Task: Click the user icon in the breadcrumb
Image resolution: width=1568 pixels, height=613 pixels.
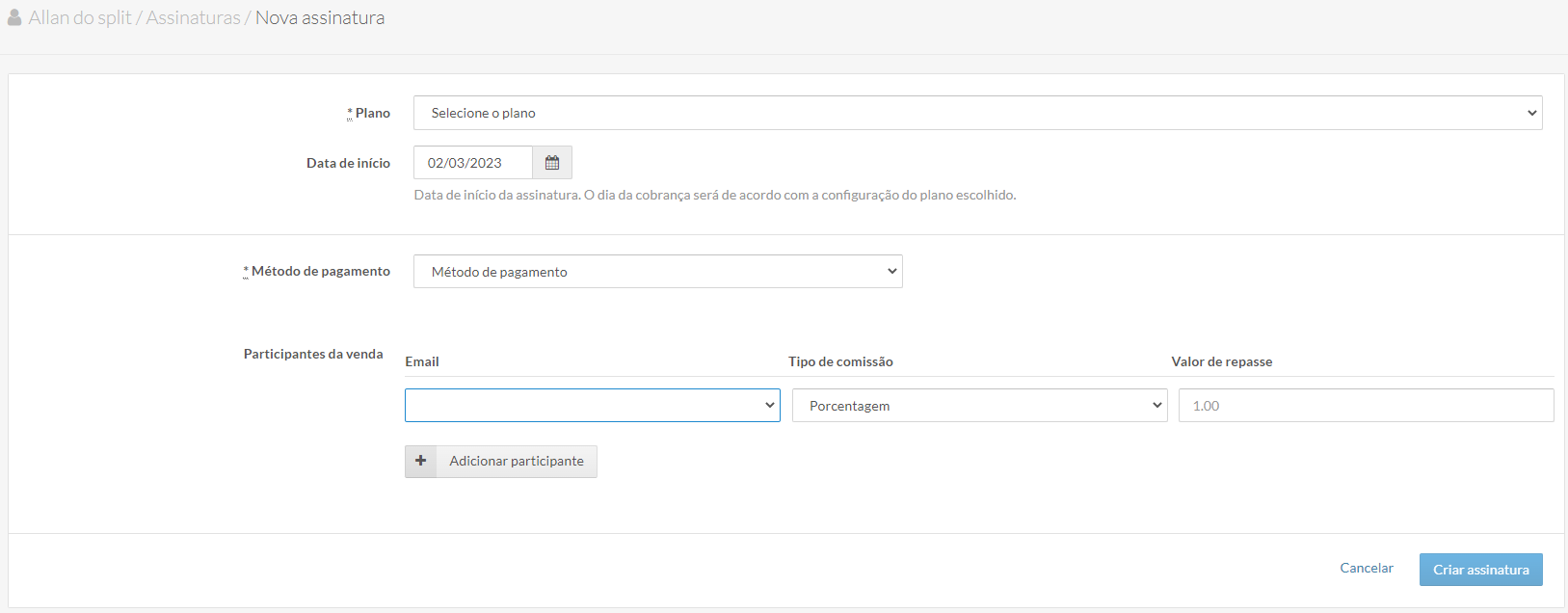Action: pyautogui.click(x=14, y=18)
